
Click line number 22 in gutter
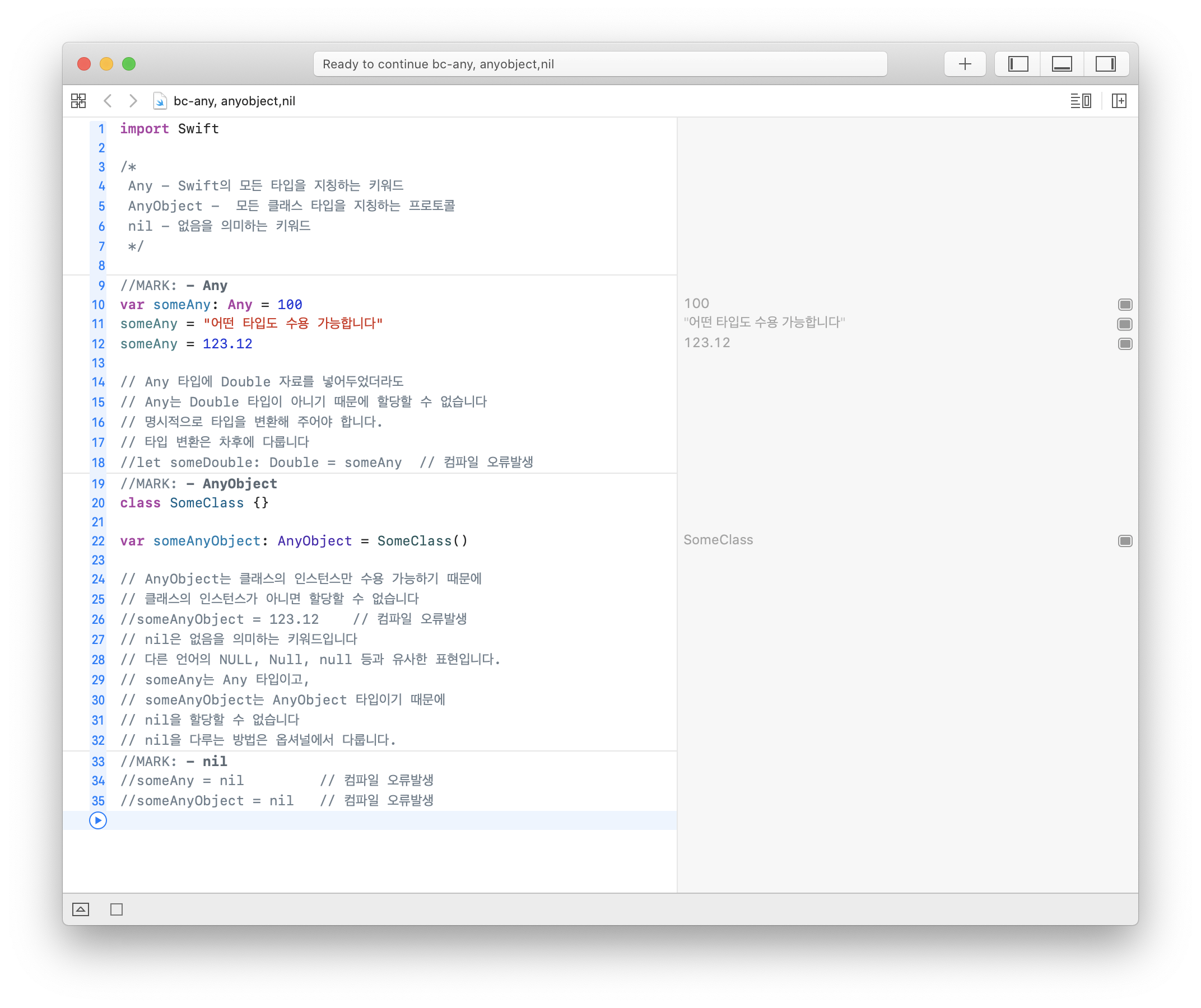coord(98,541)
